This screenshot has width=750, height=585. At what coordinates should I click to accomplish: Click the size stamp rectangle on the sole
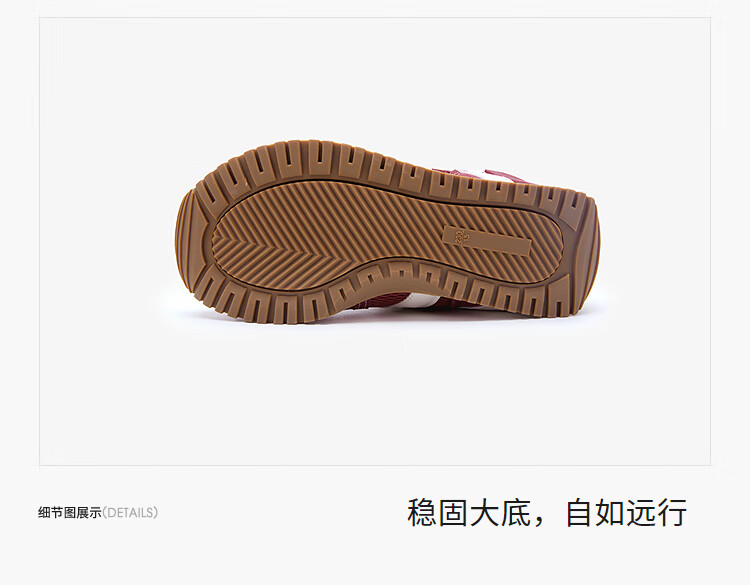click(x=487, y=240)
